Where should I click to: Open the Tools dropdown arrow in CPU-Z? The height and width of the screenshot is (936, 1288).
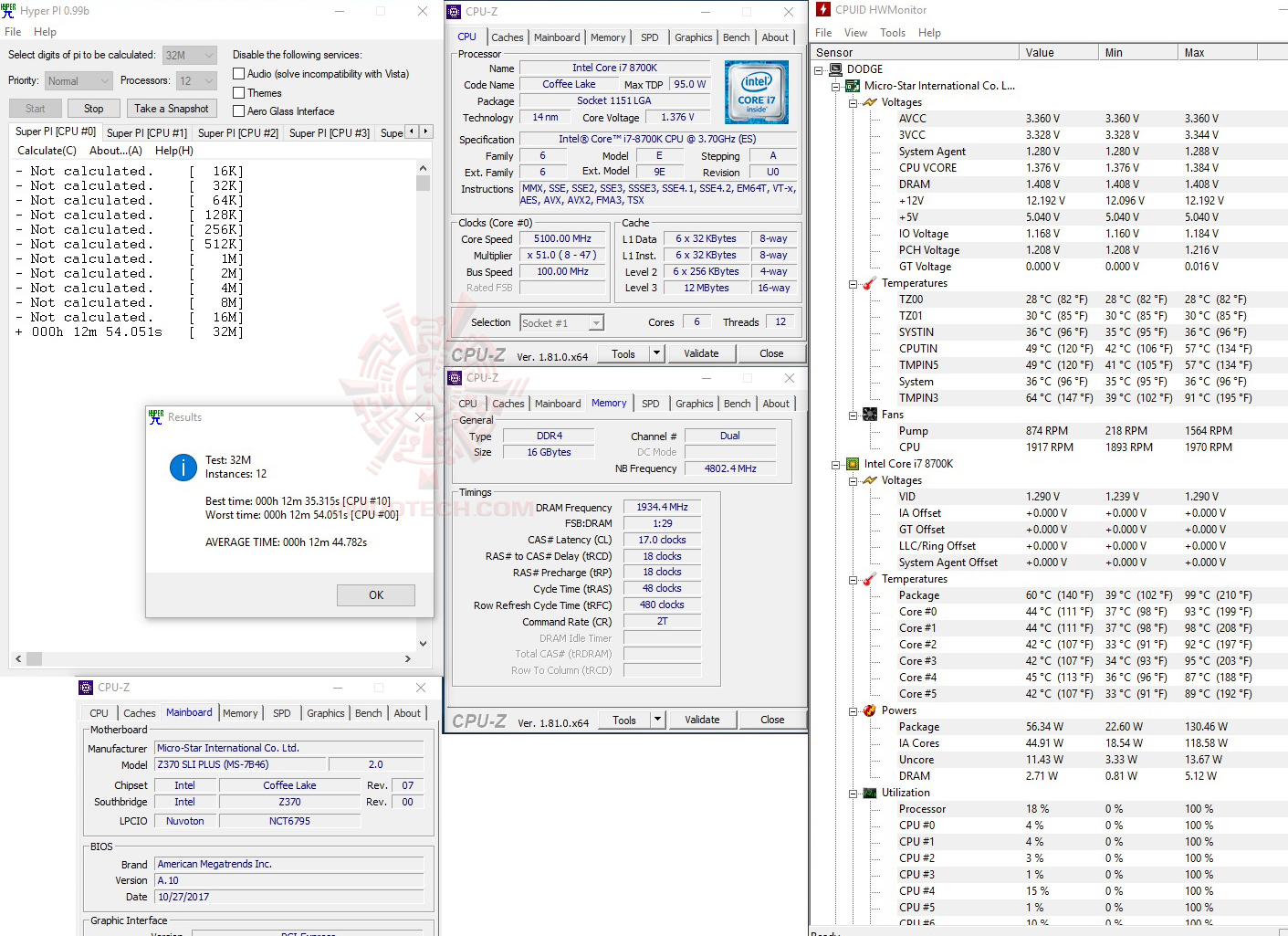pos(656,353)
